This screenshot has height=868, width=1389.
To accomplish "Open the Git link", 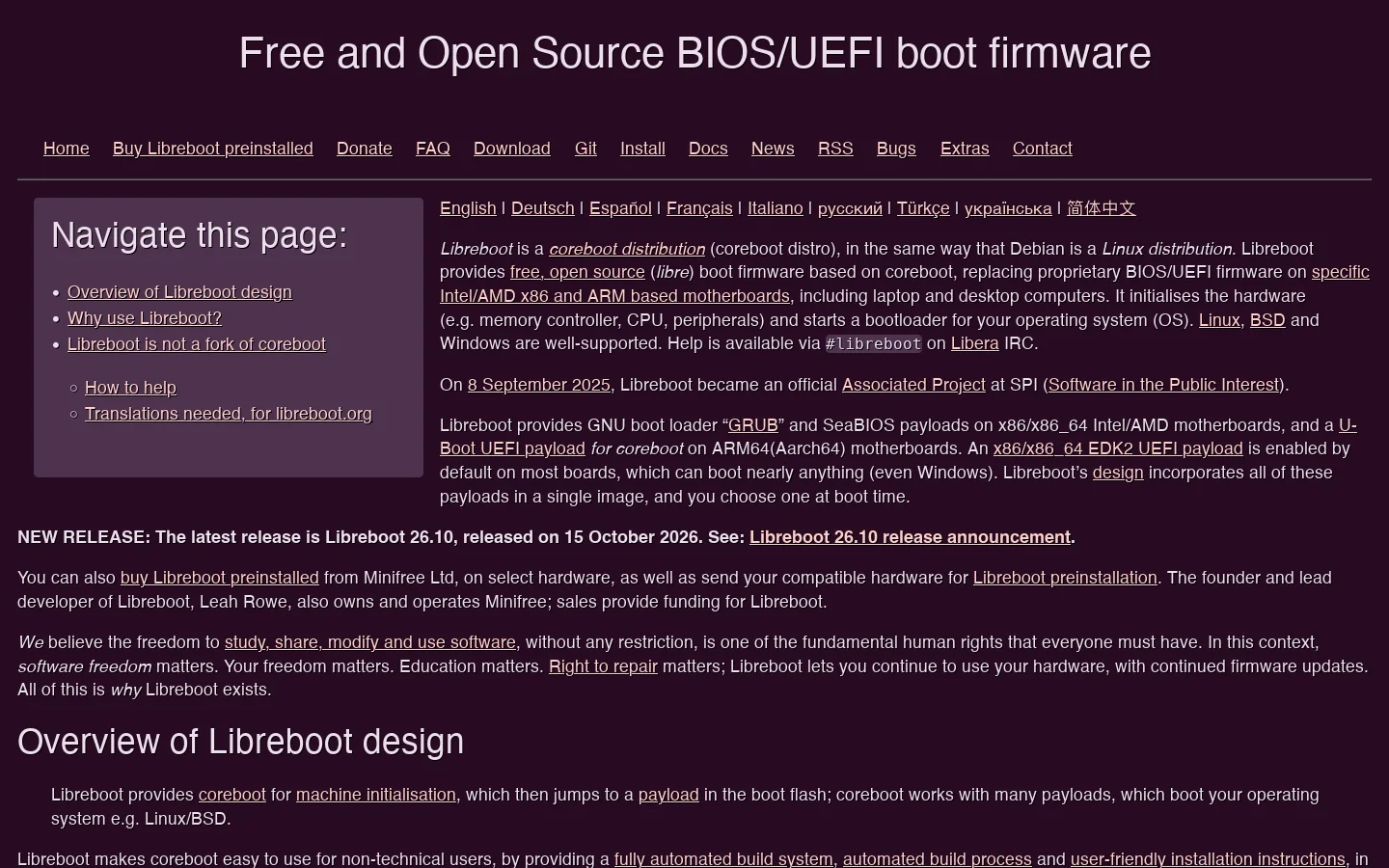I will pos(586,149).
